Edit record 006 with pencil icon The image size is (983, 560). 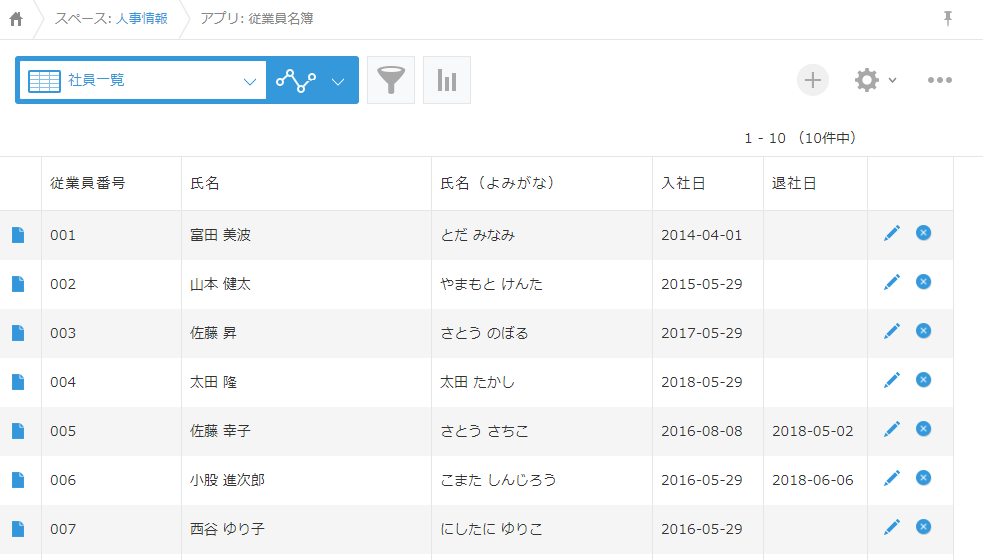[892, 478]
